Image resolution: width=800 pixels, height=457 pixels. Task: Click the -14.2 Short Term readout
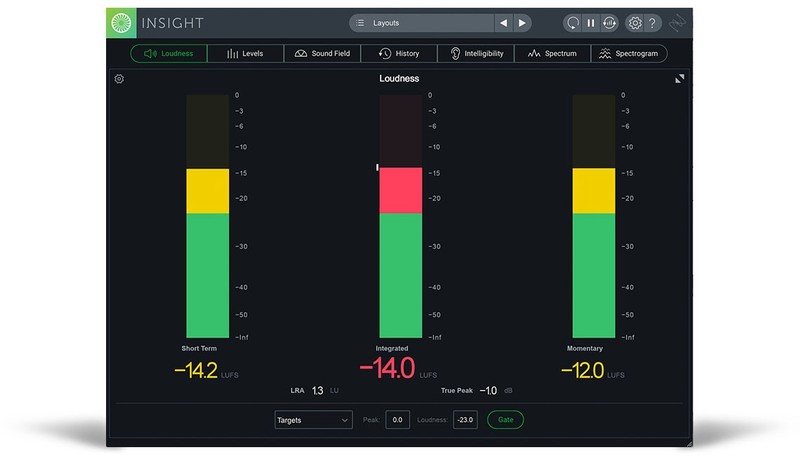coord(196,370)
